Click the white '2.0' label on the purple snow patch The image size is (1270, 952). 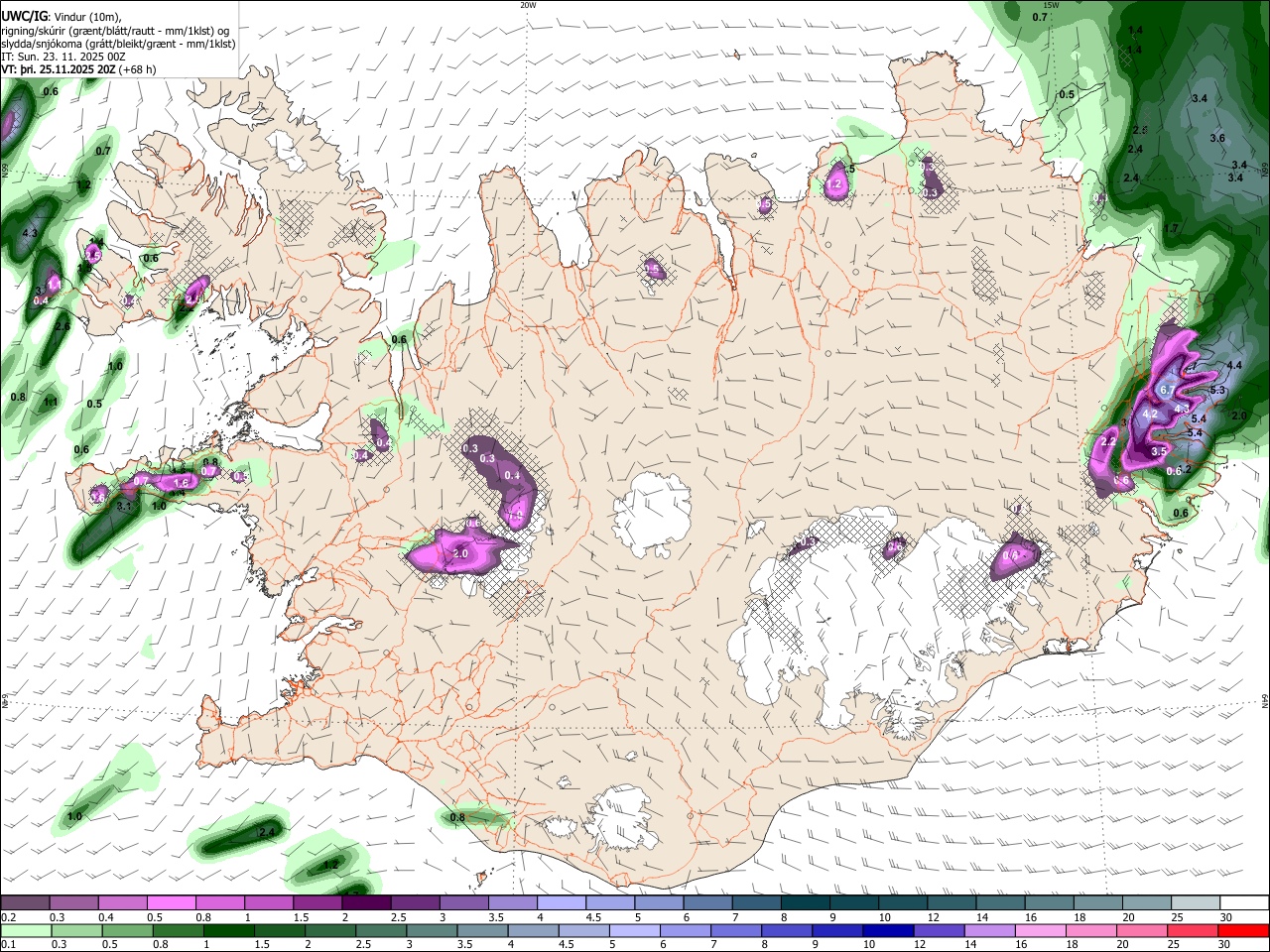click(460, 553)
